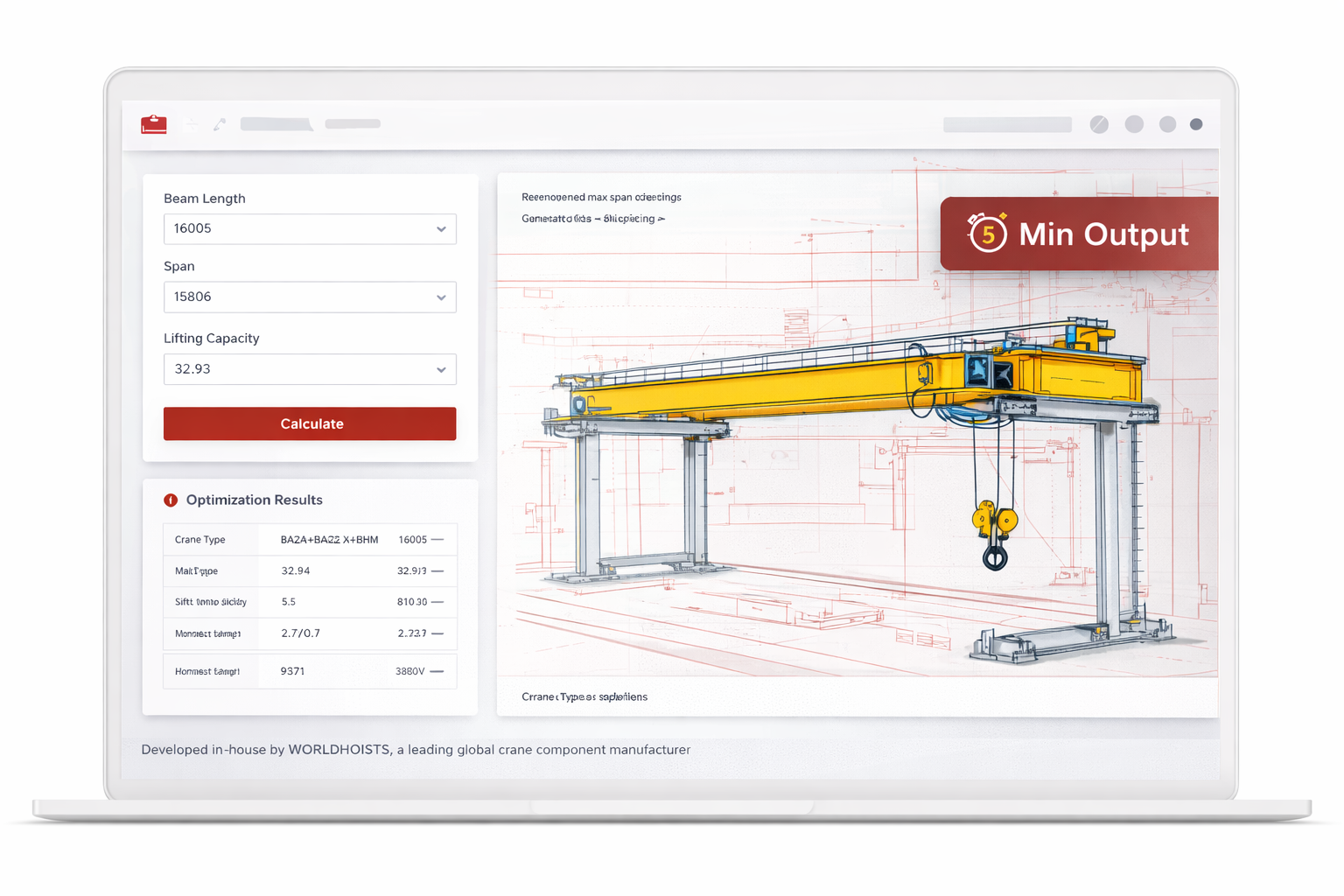Click the dash icon in the 9371 row

click(437, 671)
